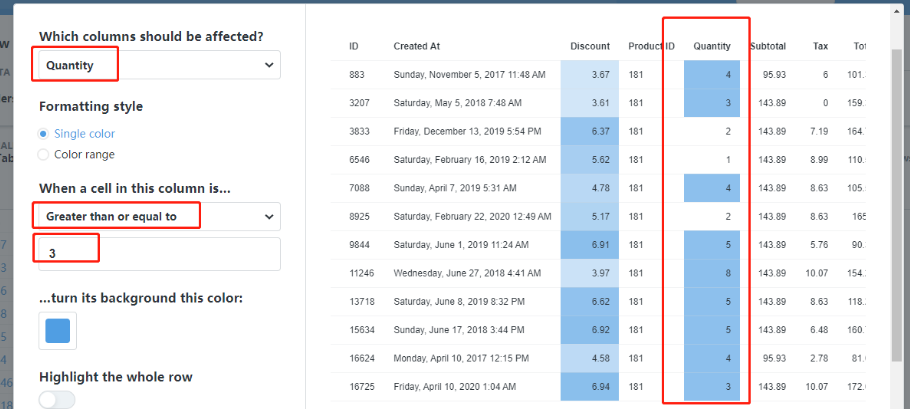
Task: Open the affected columns dropdown showing Quantity
Action: (160, 65)
